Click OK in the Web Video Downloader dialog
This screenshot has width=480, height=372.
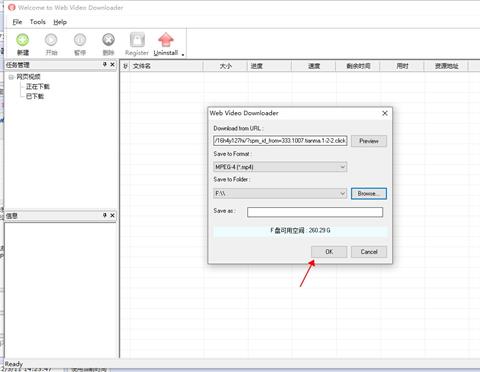pyautogui.click(x=329, y=252)
